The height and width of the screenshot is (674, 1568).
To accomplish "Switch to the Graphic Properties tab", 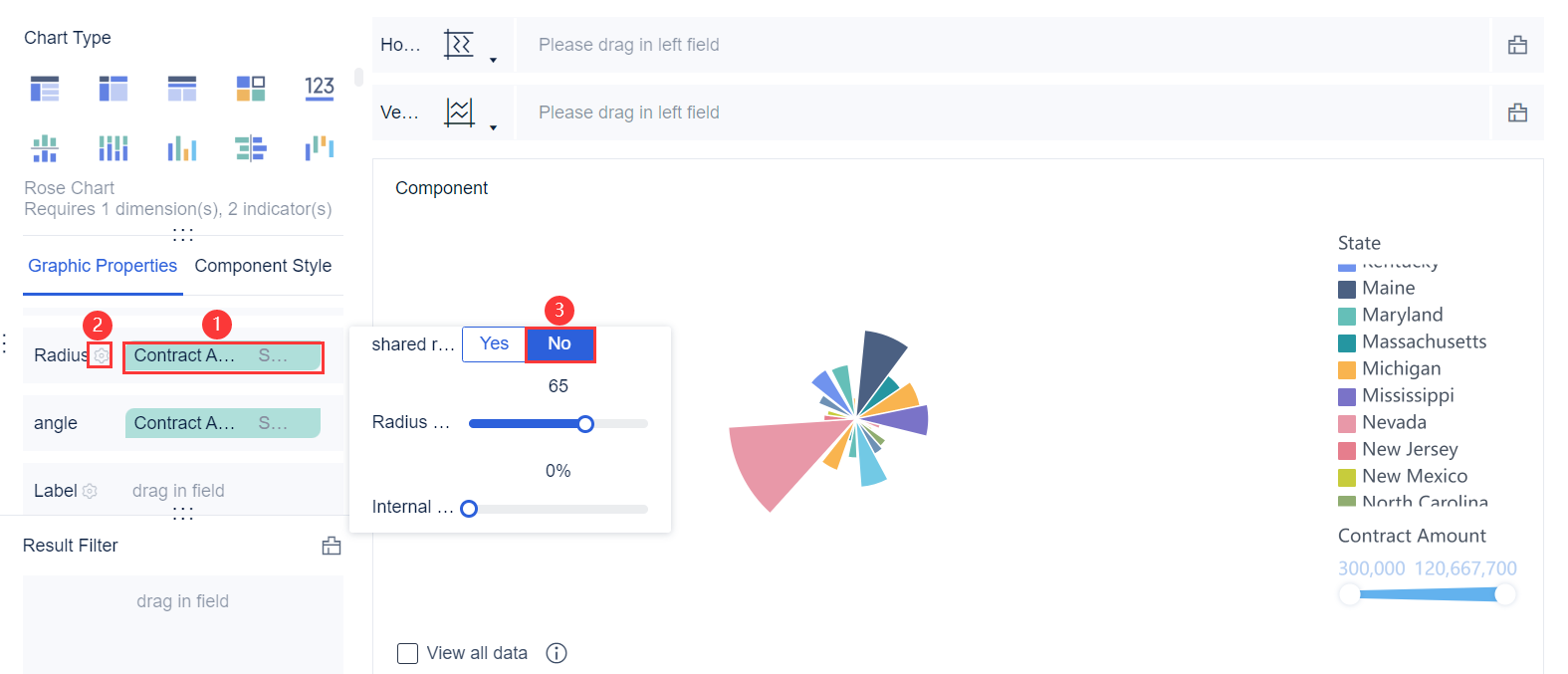I will [102, 266].
